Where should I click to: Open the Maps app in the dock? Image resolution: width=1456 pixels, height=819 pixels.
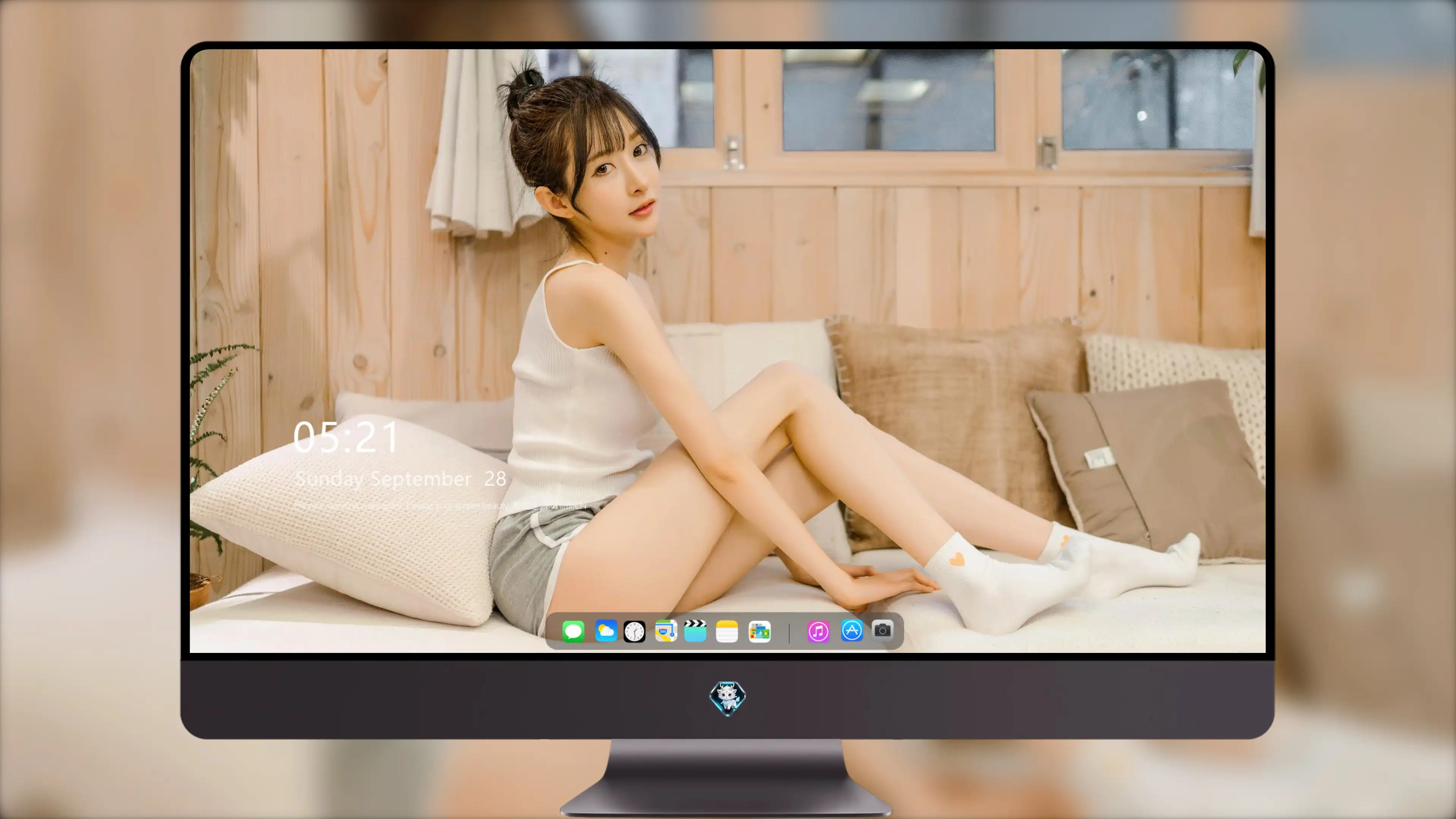tap(666, 631)
